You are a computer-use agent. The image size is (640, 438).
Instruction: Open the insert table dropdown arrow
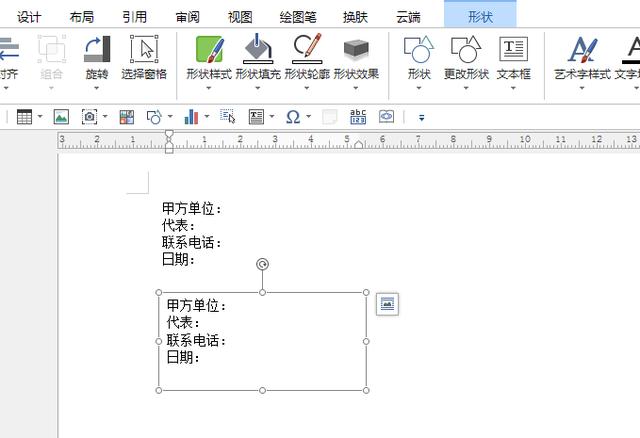tap(40, 117)
